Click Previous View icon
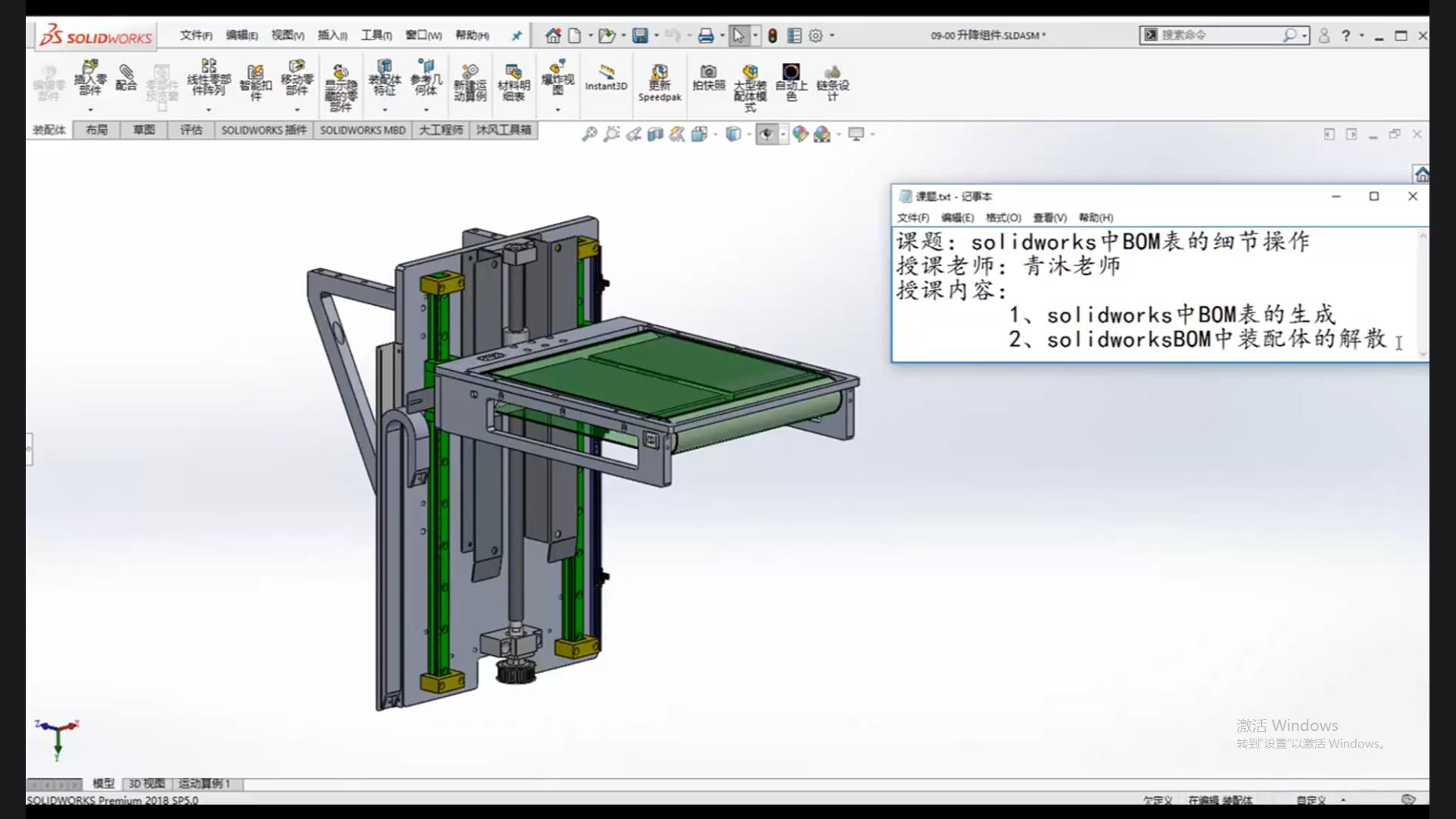1456x819 pixels. pos(633,134)
